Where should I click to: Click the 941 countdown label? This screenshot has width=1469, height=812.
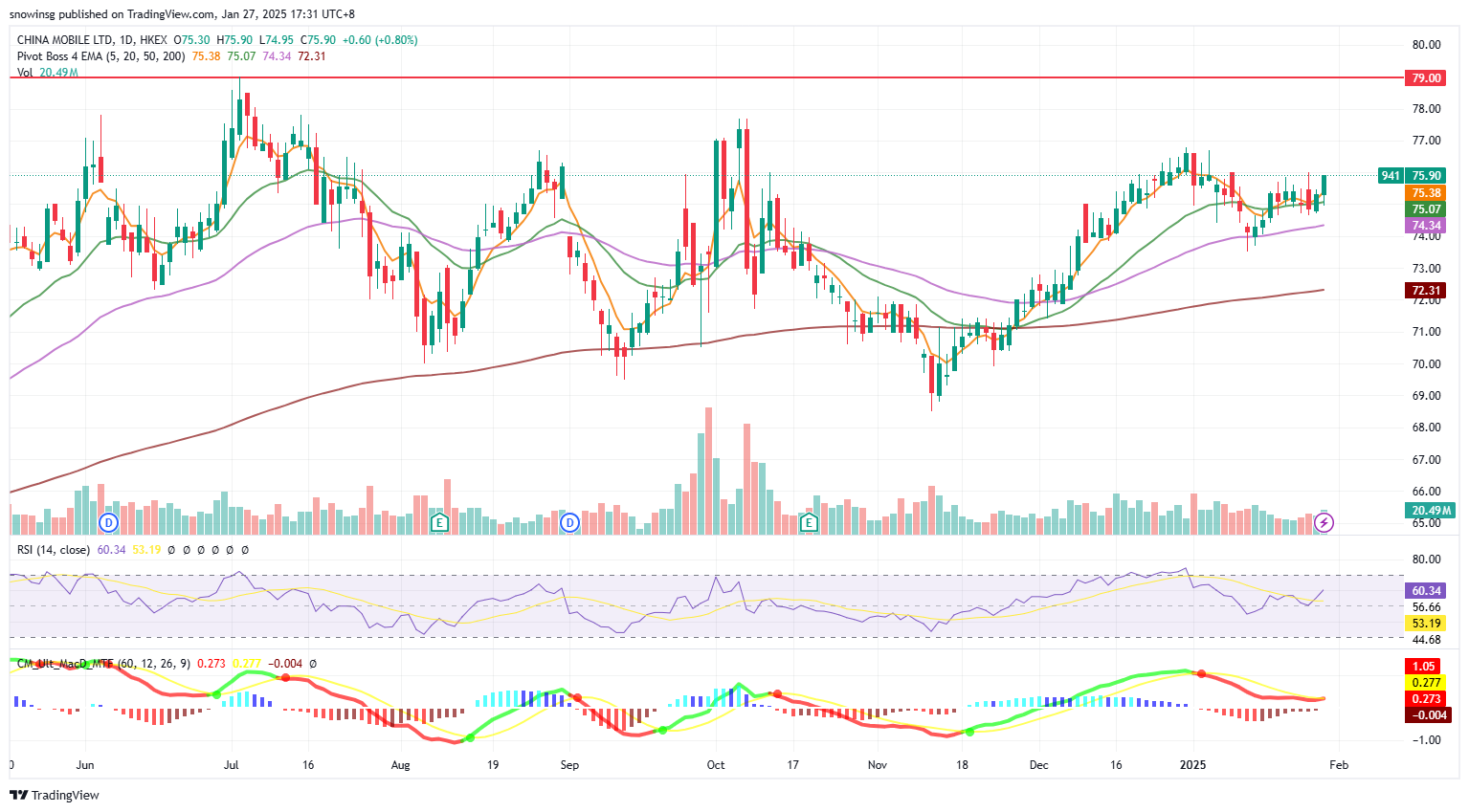[x=1391, y=176]
